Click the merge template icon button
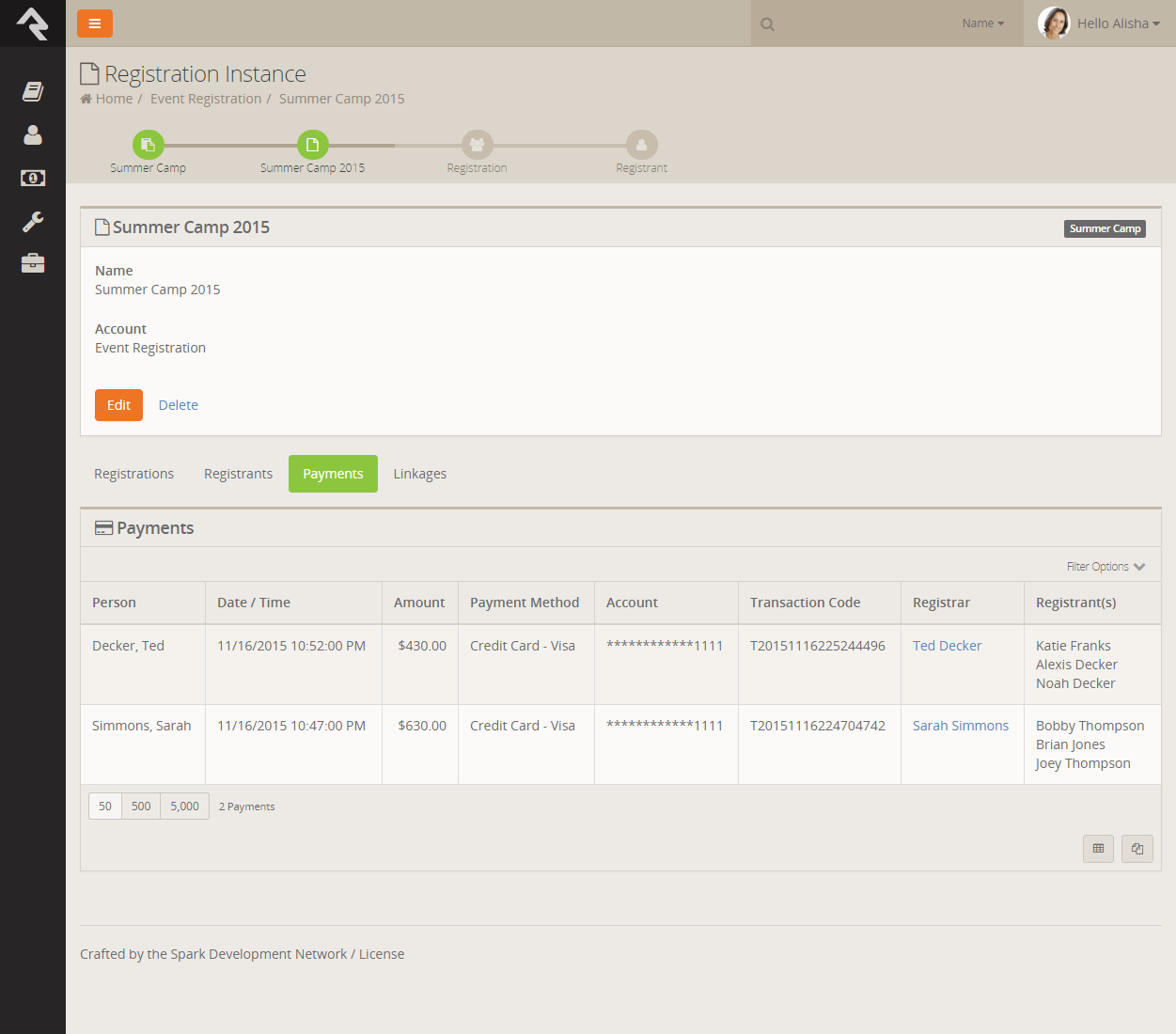This screenshot has width=1176, height=1034. pos(1137,849)
